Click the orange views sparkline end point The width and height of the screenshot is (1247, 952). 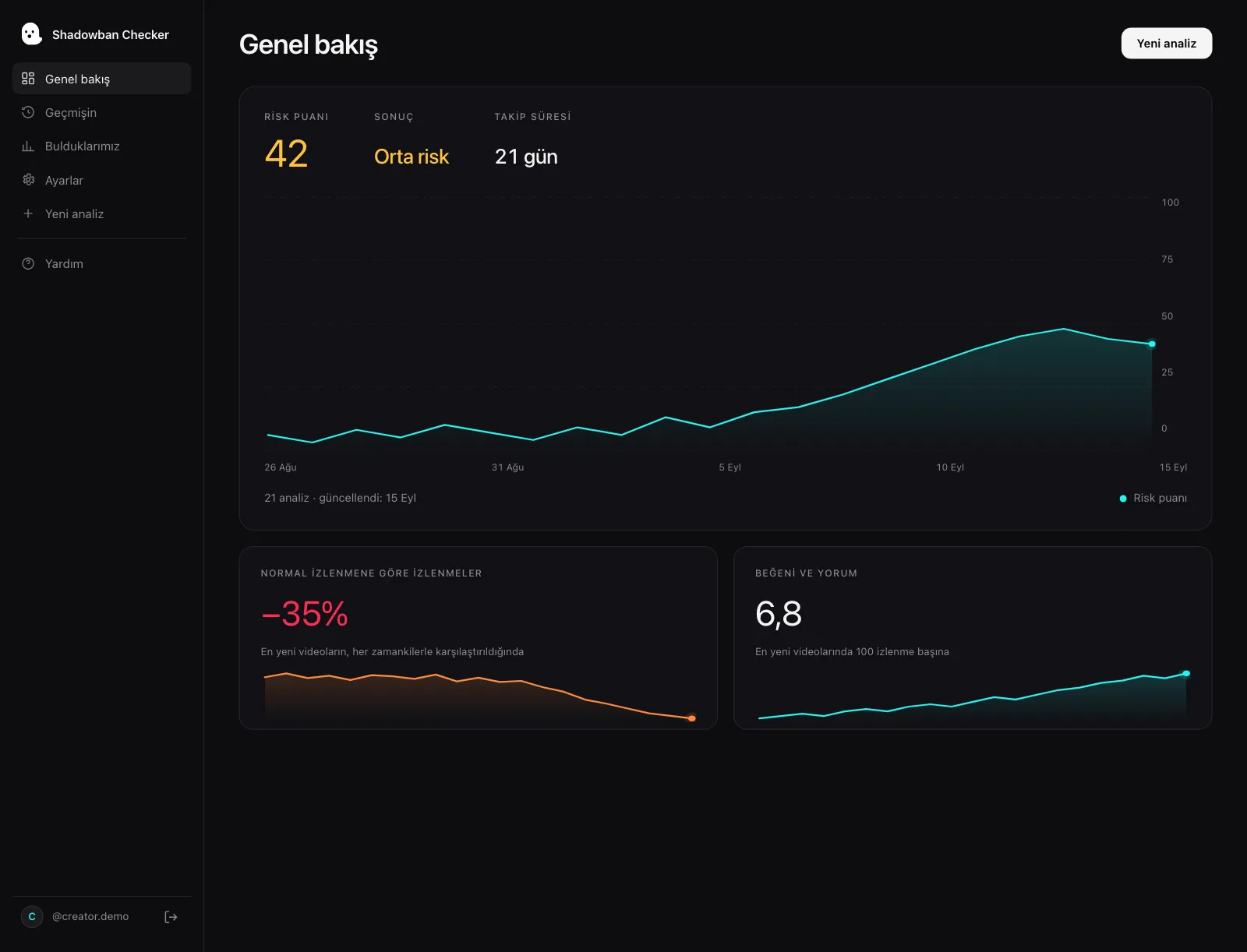coord(691,718)
